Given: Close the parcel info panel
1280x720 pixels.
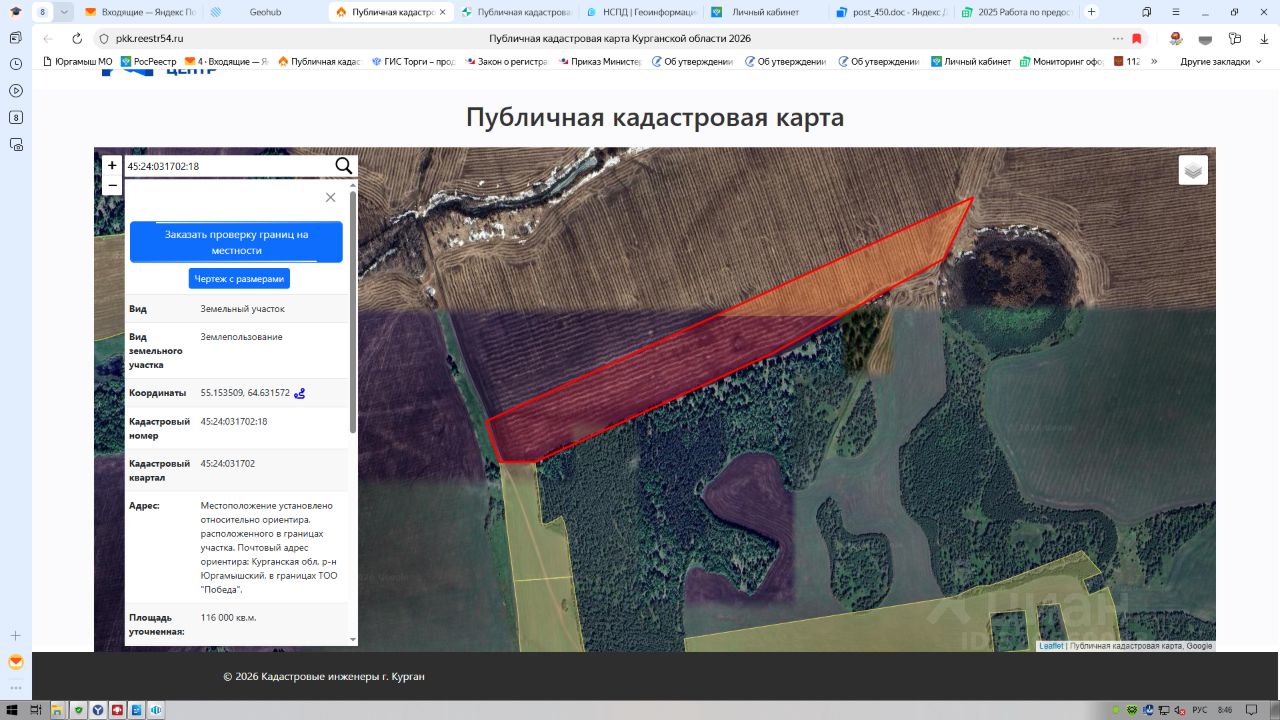Looking at the screenshot, I should coord(331,197).
